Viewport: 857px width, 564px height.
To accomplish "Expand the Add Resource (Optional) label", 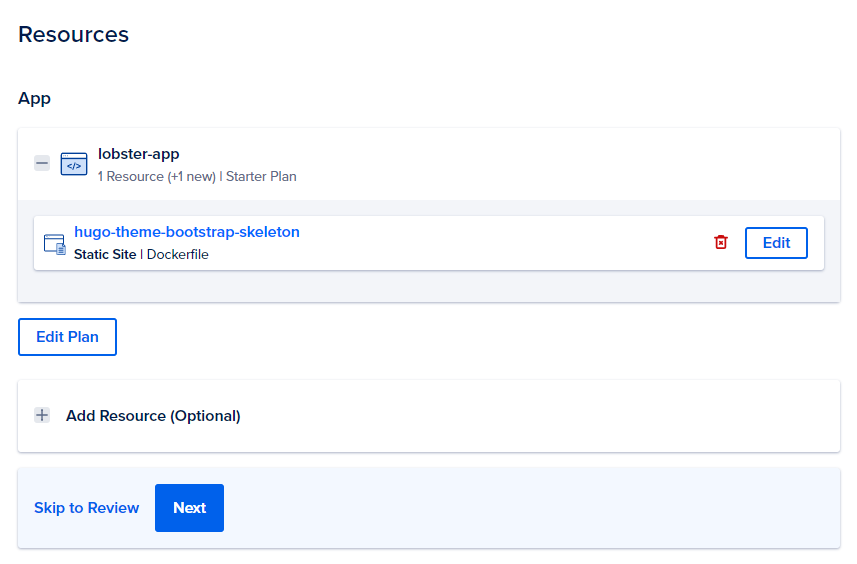I will point(153,416).
